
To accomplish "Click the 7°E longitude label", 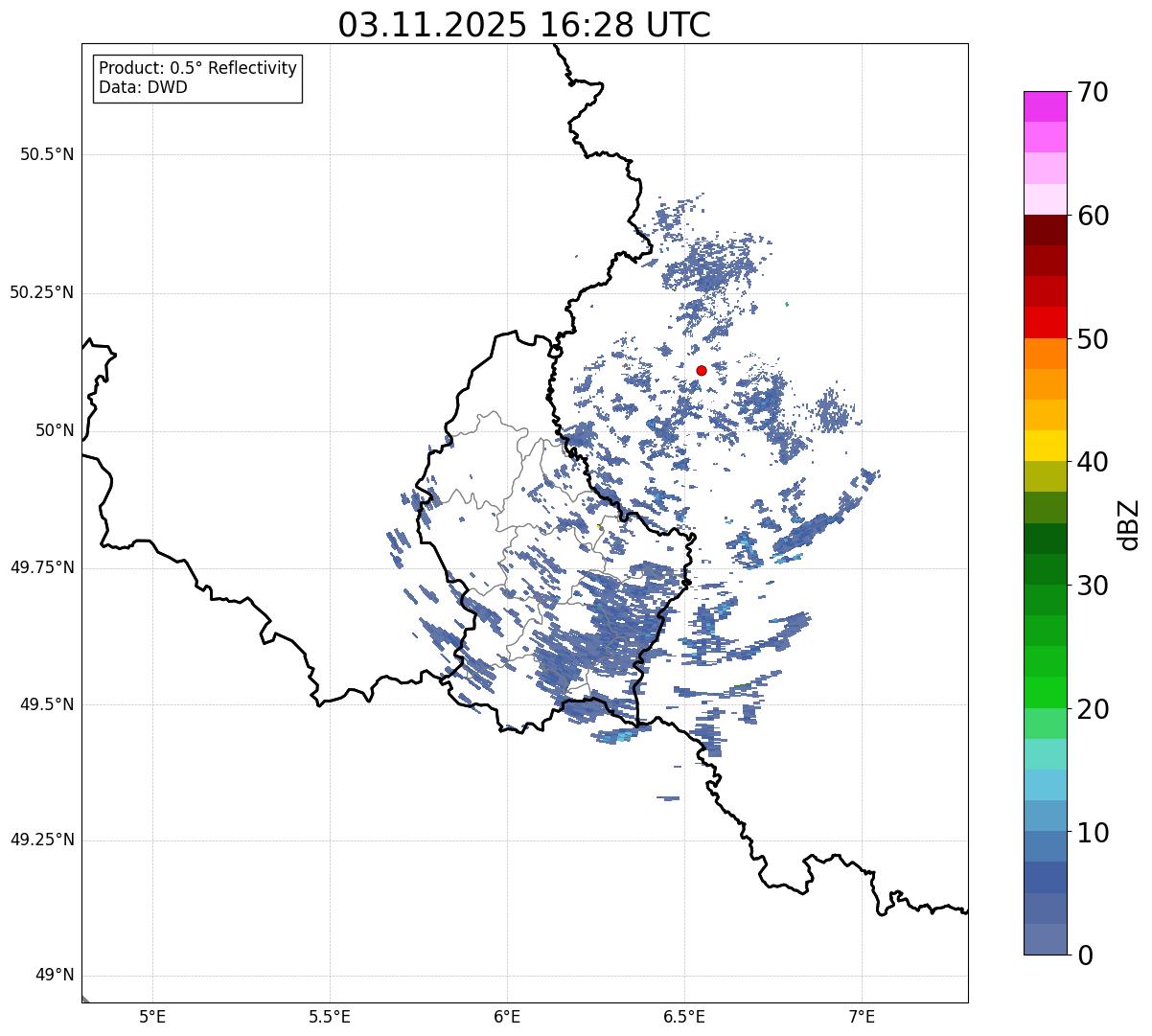I will [x=862, y=1016].
